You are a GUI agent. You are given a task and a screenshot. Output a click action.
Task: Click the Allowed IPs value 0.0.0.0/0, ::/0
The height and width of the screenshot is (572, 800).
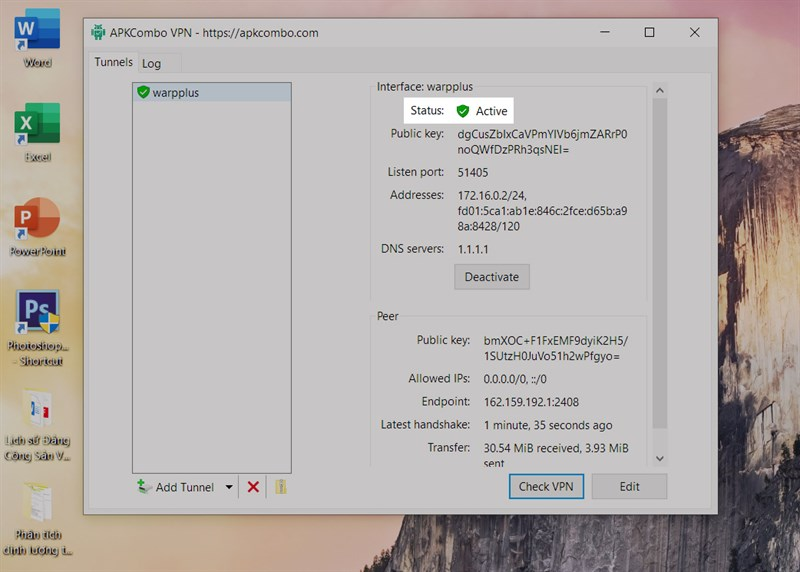515,379
